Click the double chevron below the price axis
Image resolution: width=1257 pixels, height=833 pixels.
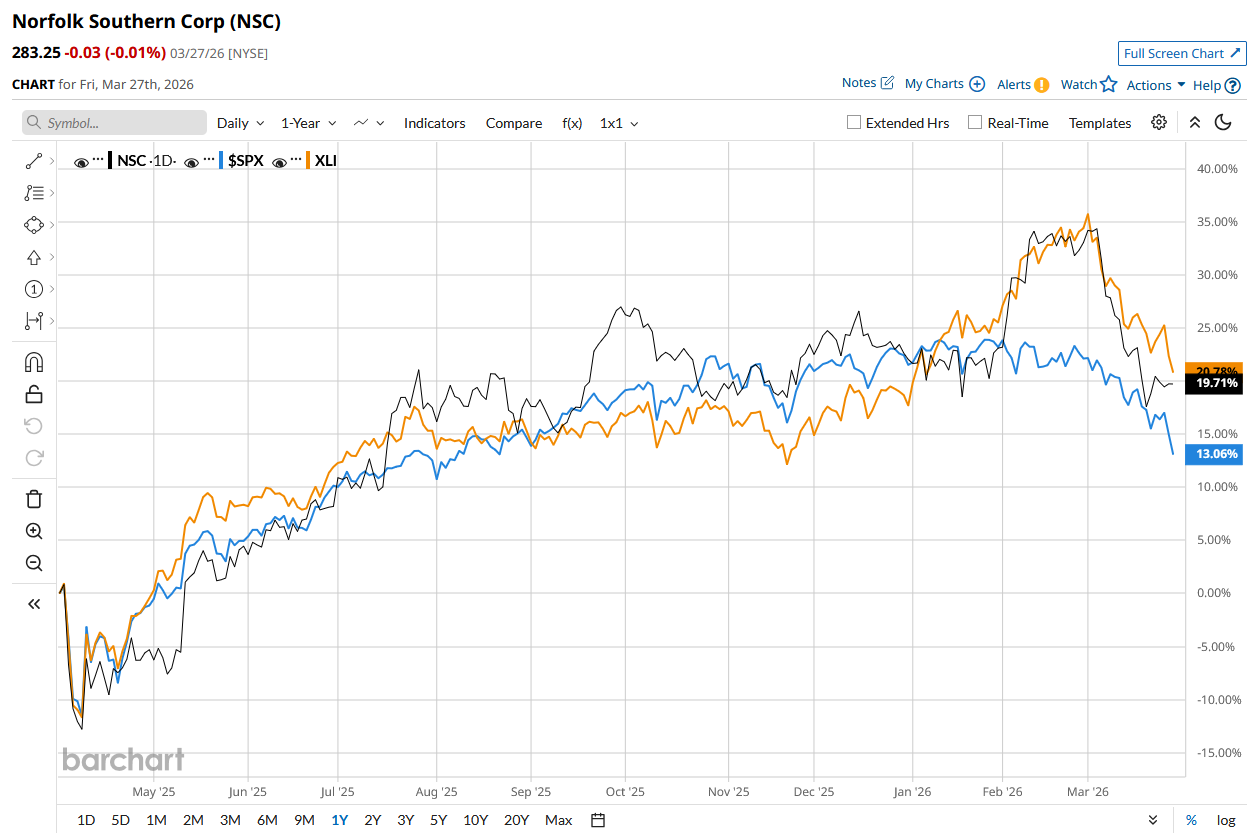pos(1153,820)
